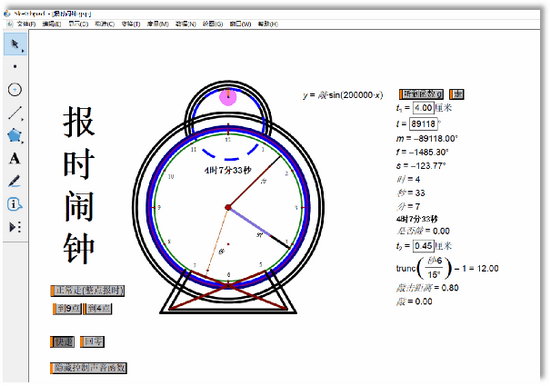This screenshot has width=550, height=386.
Task: Click the 到9点 action button
Action: 67,309
